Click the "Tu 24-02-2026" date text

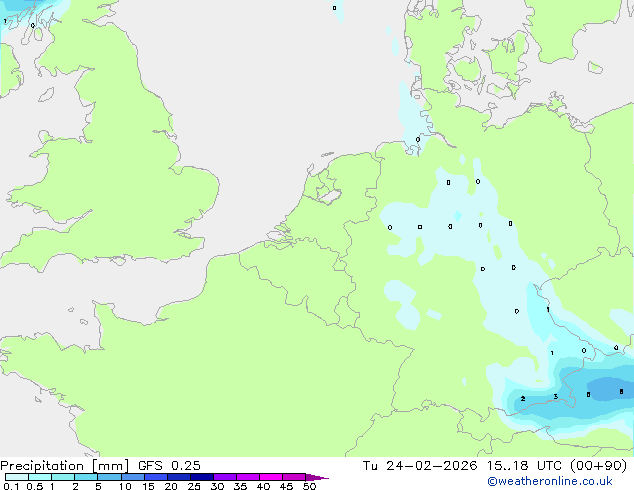tap(420, 466)
